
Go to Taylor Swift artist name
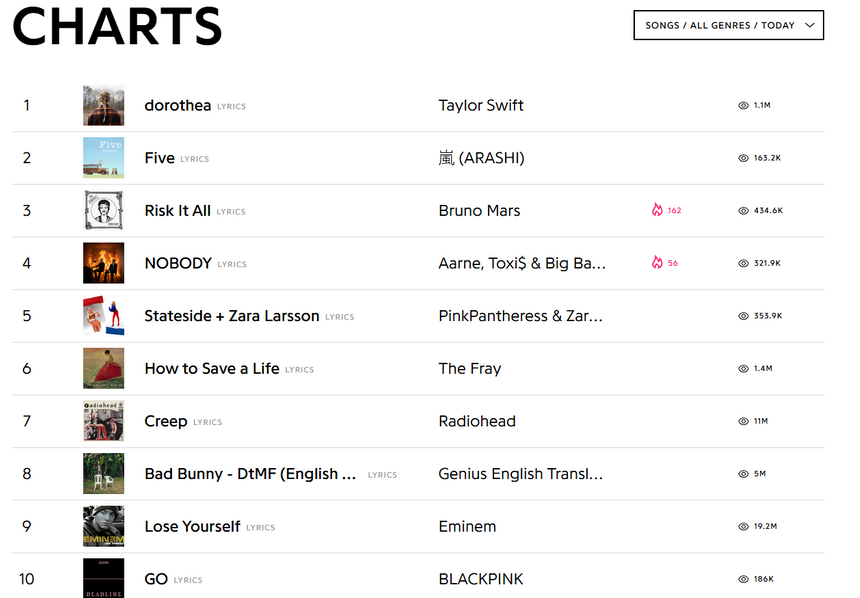pos(481,106)
